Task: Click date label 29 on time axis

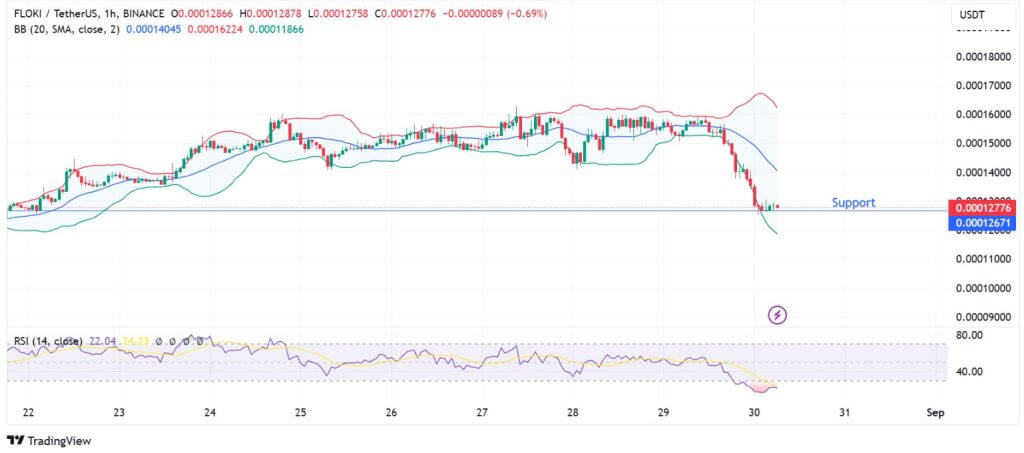Action: coord(664,413)
